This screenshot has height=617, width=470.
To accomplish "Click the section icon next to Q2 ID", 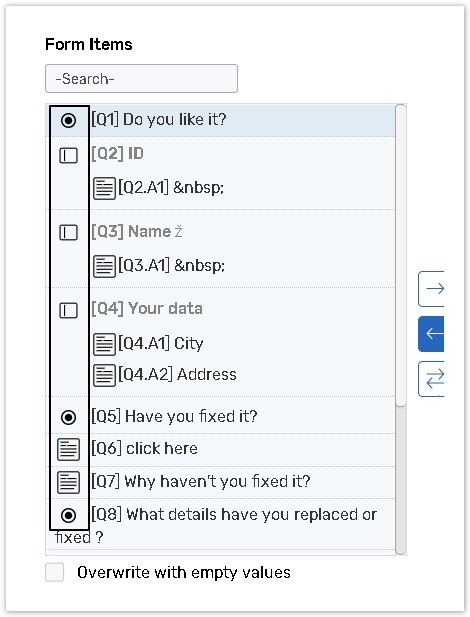I will point(68,155).
